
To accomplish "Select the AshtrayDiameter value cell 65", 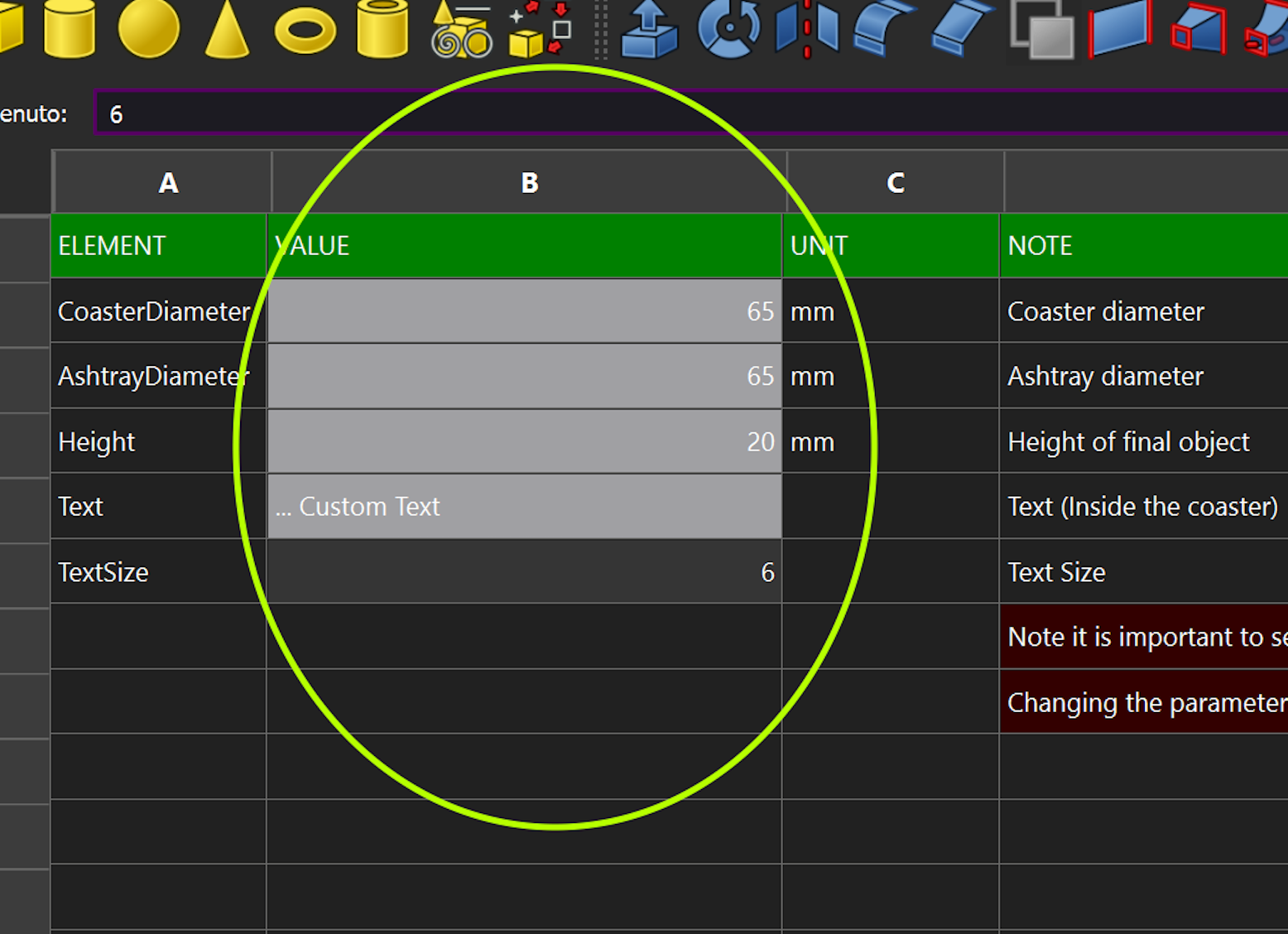I will click(525, 376).
